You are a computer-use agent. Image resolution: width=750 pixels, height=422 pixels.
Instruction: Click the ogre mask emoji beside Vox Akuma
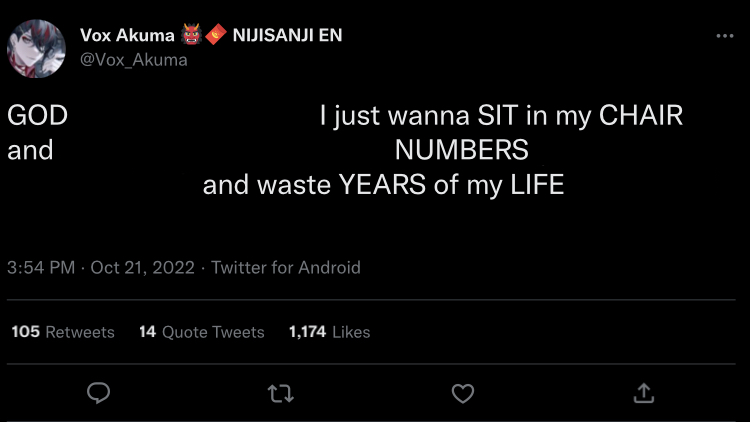click(x=192, y=36)
